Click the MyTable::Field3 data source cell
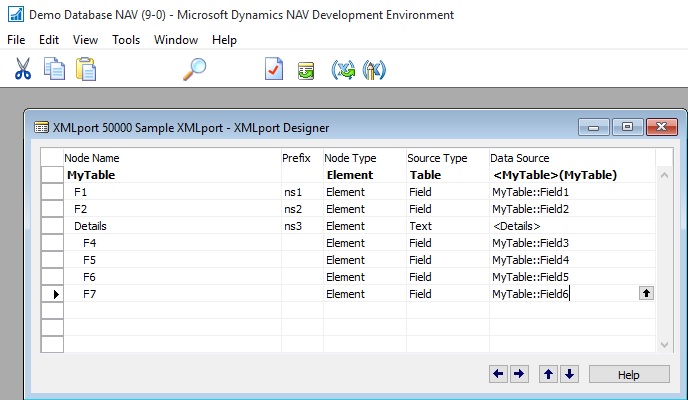 tap(572, 243)
